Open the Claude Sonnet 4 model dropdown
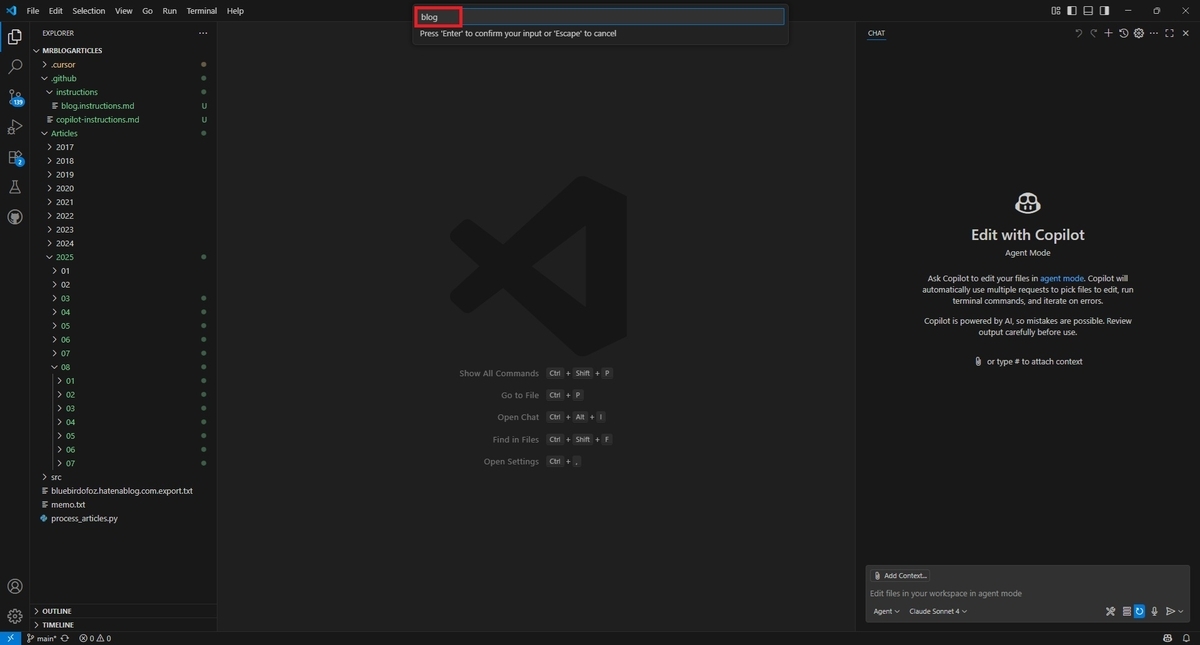 (x=937, y=611)
